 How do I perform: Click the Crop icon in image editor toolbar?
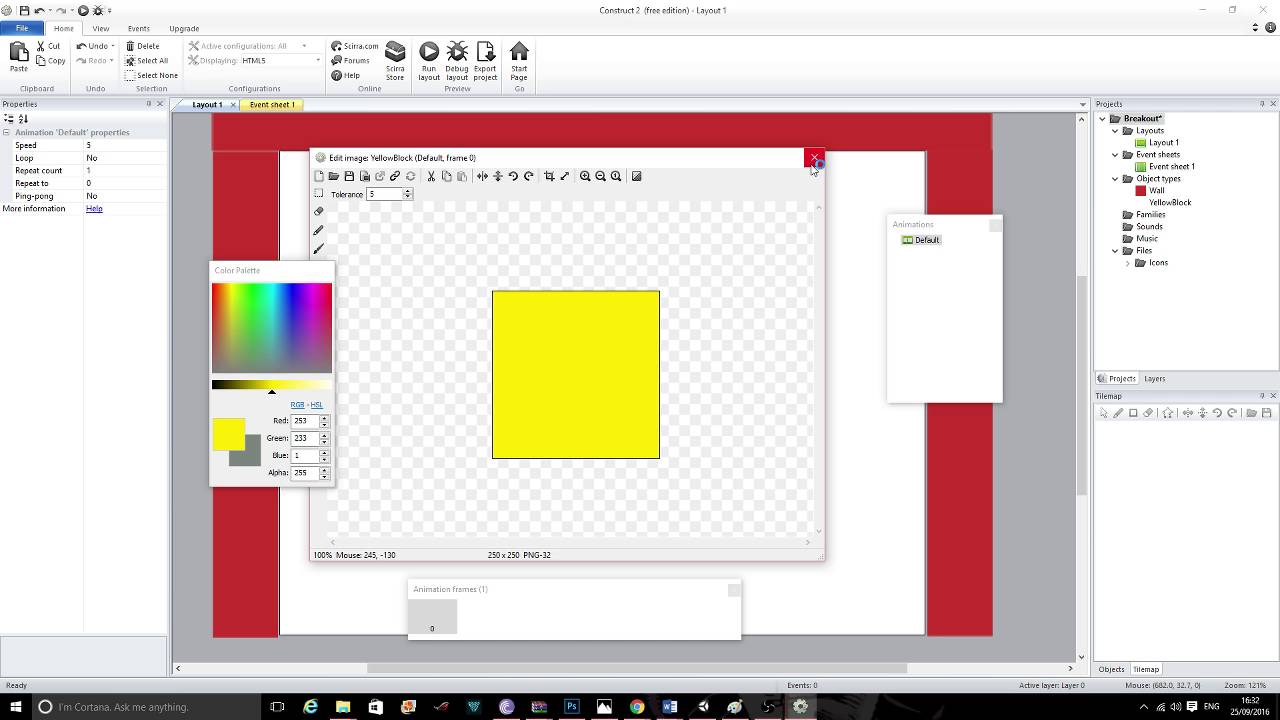549,176
